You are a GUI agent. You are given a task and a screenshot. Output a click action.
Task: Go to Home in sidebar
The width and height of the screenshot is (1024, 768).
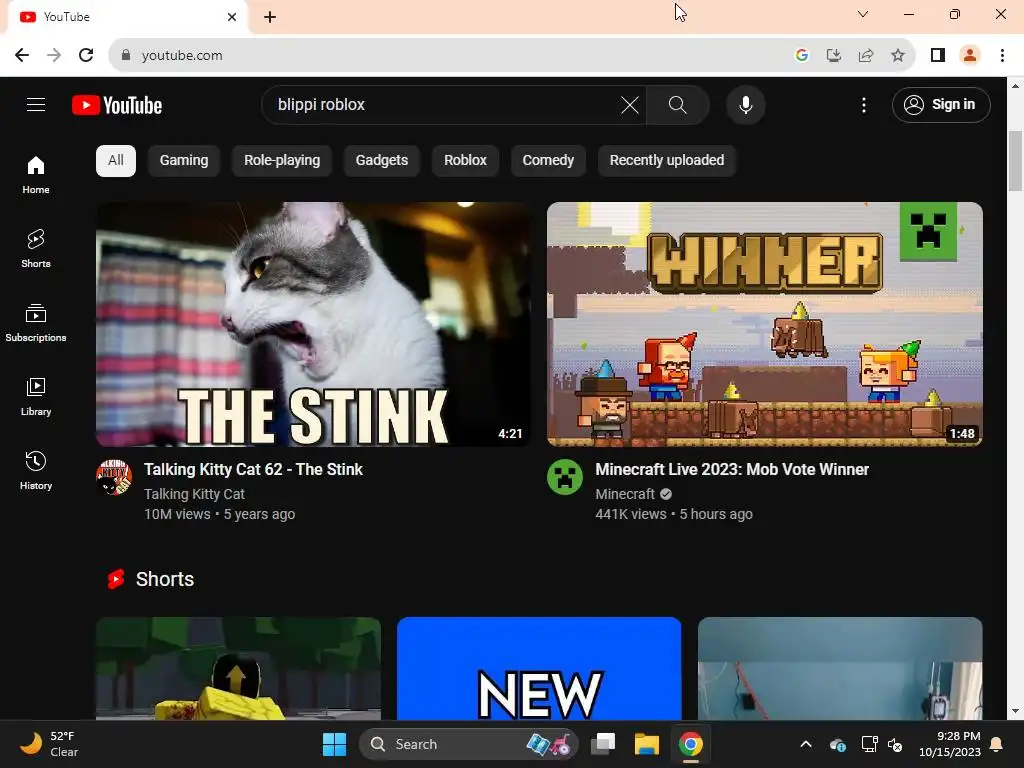coord(36,174)
